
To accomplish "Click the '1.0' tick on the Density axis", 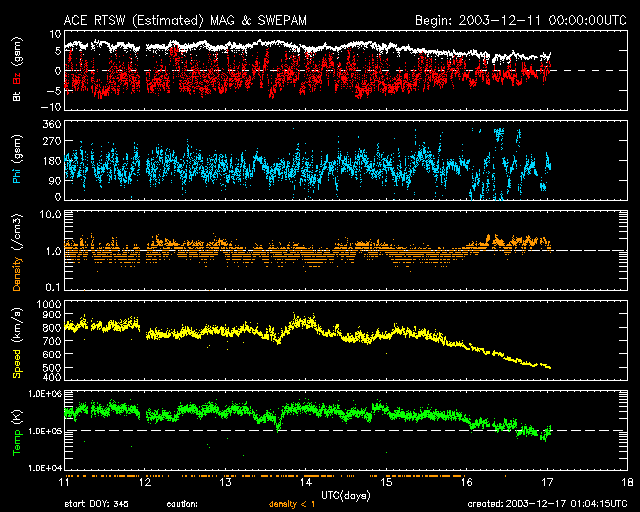I will coord(53,252).
